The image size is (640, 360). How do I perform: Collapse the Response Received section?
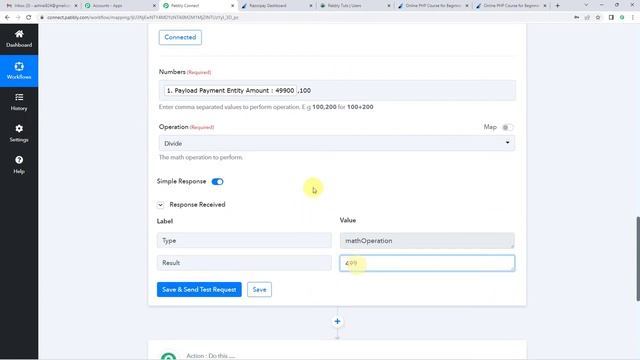(x=160, y=205)
